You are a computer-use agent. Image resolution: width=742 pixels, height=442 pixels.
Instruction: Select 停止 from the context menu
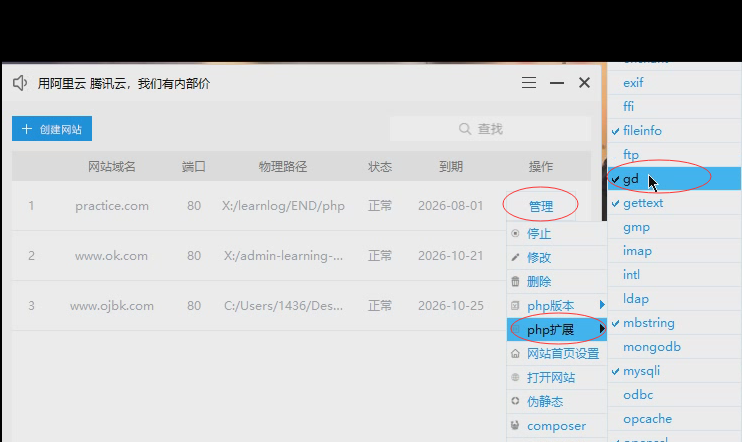557,233
